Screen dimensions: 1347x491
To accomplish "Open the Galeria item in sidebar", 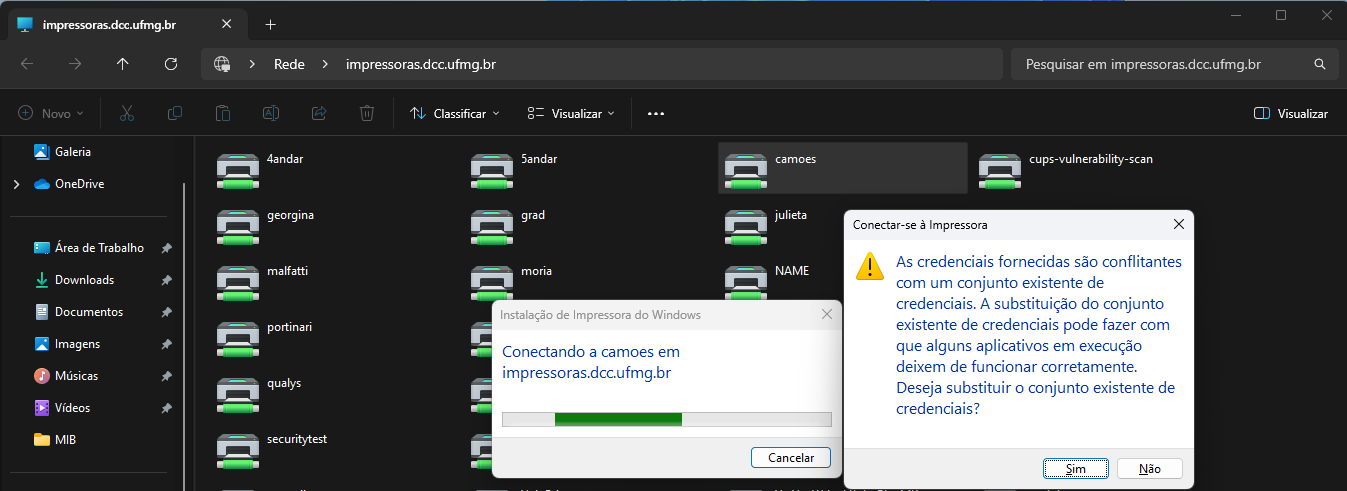I will (x=72, y=152).
